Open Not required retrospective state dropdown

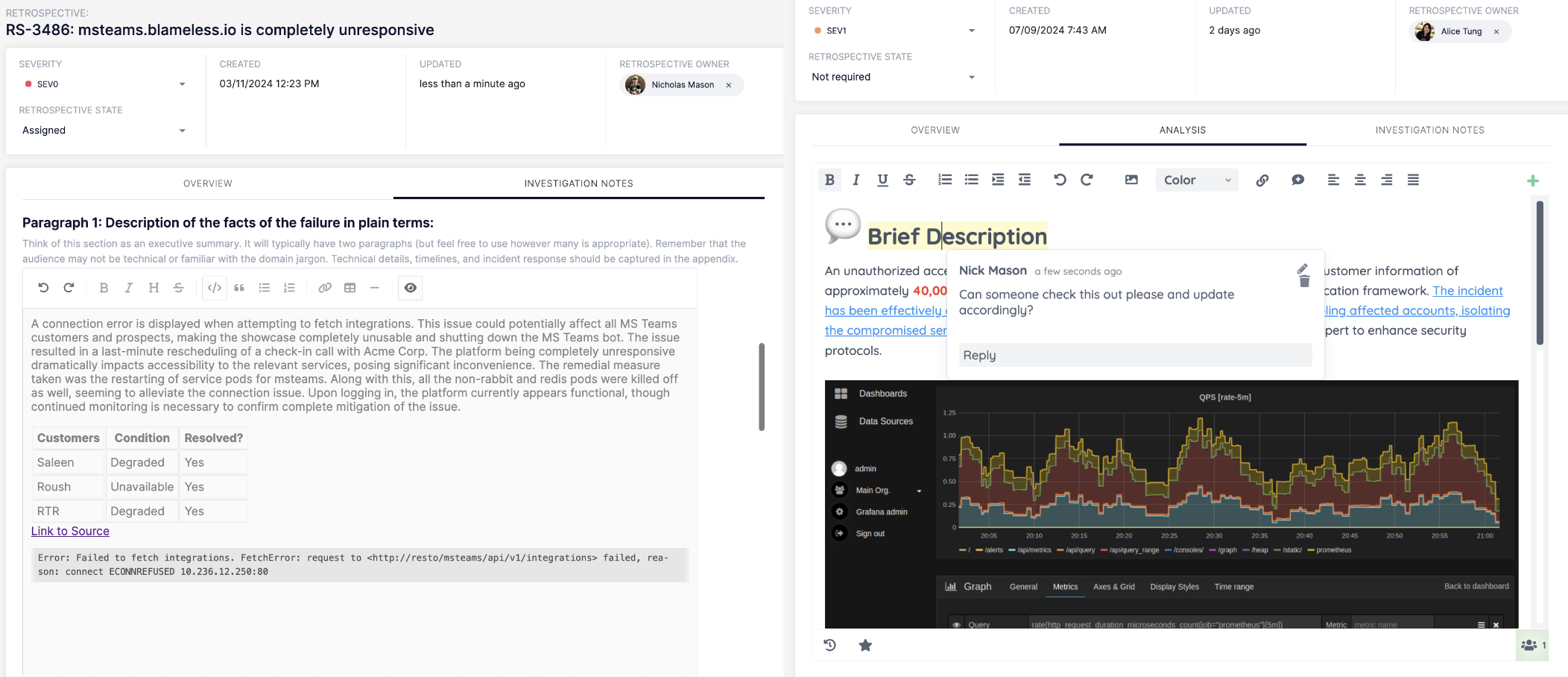tap(893, 77)
